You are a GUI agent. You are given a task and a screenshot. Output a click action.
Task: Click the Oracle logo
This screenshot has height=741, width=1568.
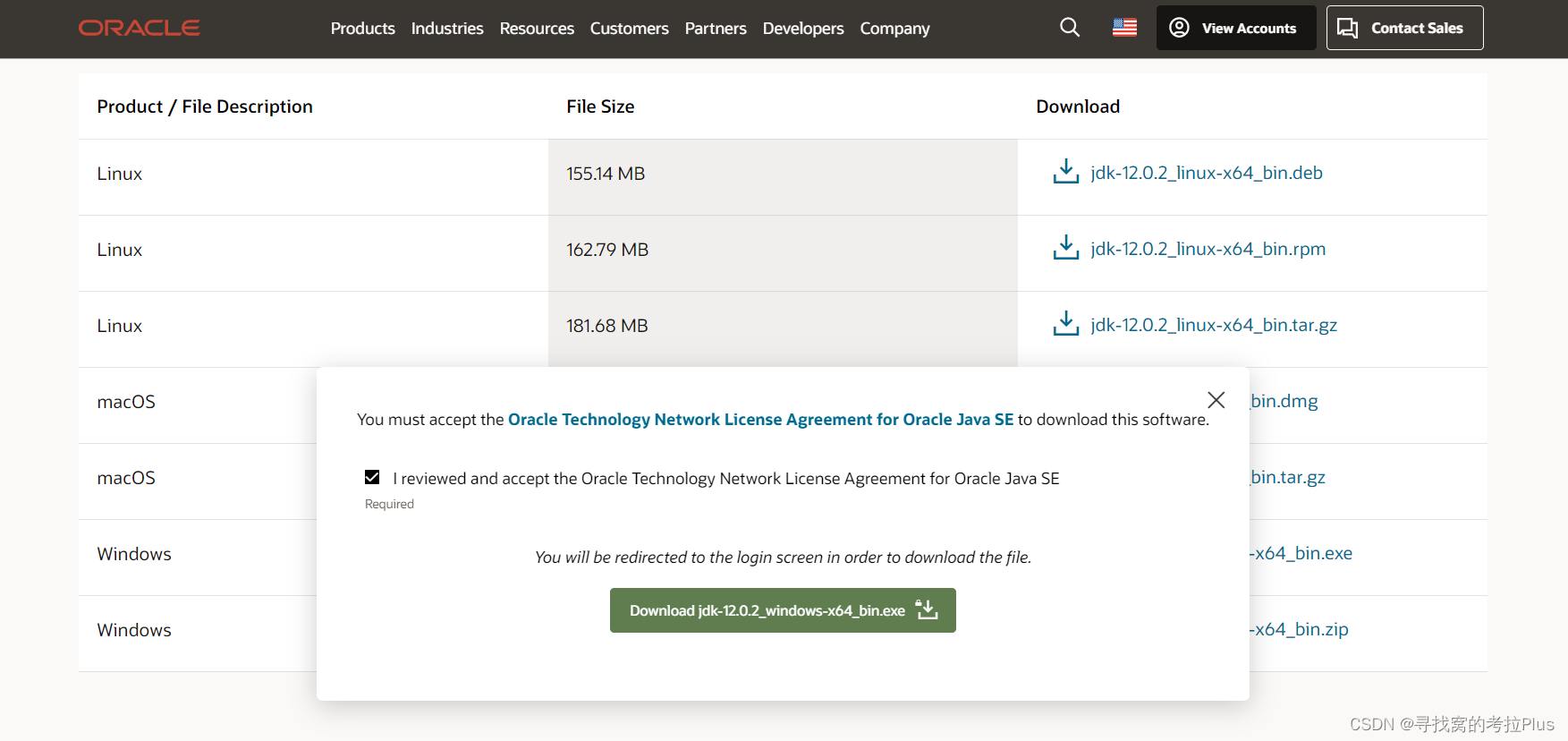(x=139, y=28)
